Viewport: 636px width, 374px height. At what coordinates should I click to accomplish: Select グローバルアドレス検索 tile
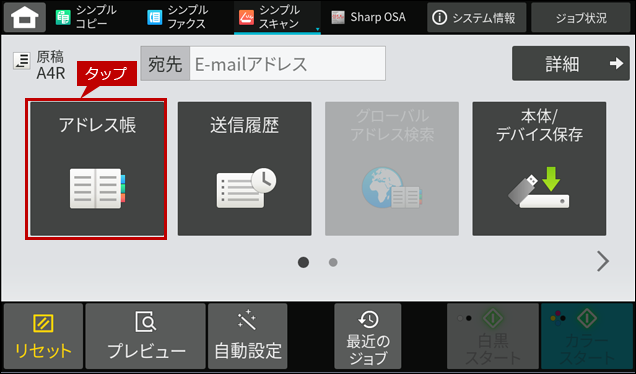(x=392, y=169)
